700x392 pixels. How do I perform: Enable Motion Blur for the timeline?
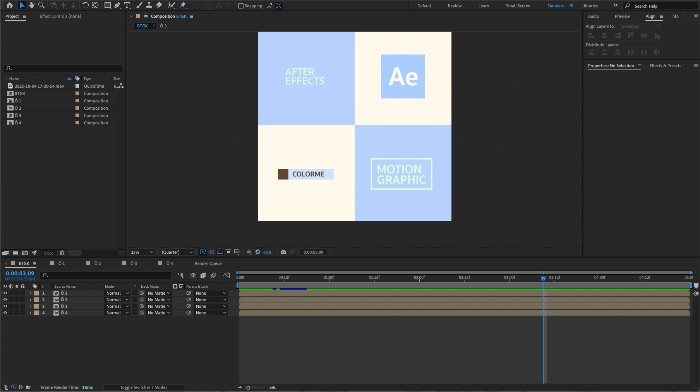pyautogui.click(x=213, y=275)
